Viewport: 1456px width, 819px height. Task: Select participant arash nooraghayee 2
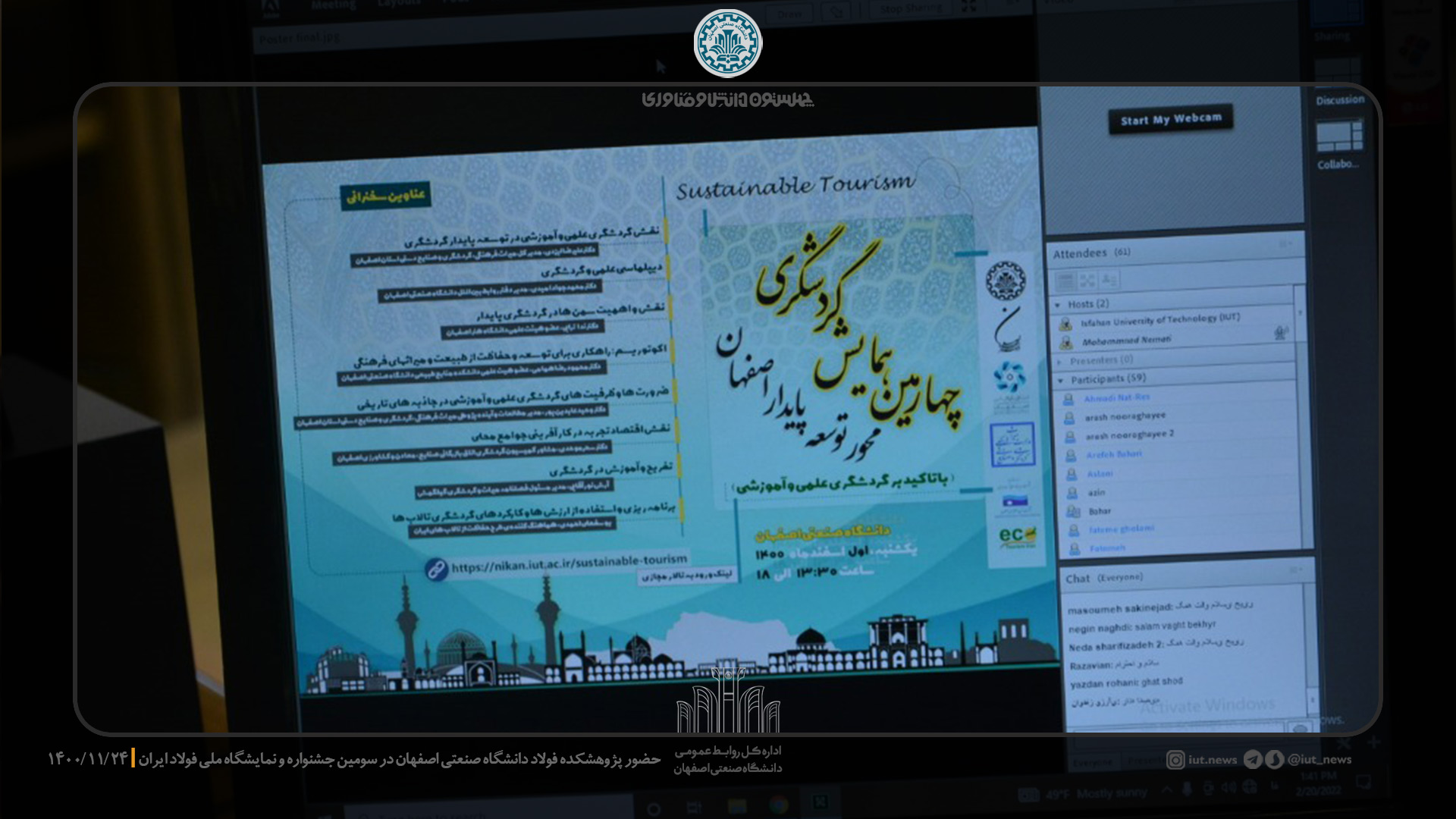pyautogui.click(x=1128, y=435)
